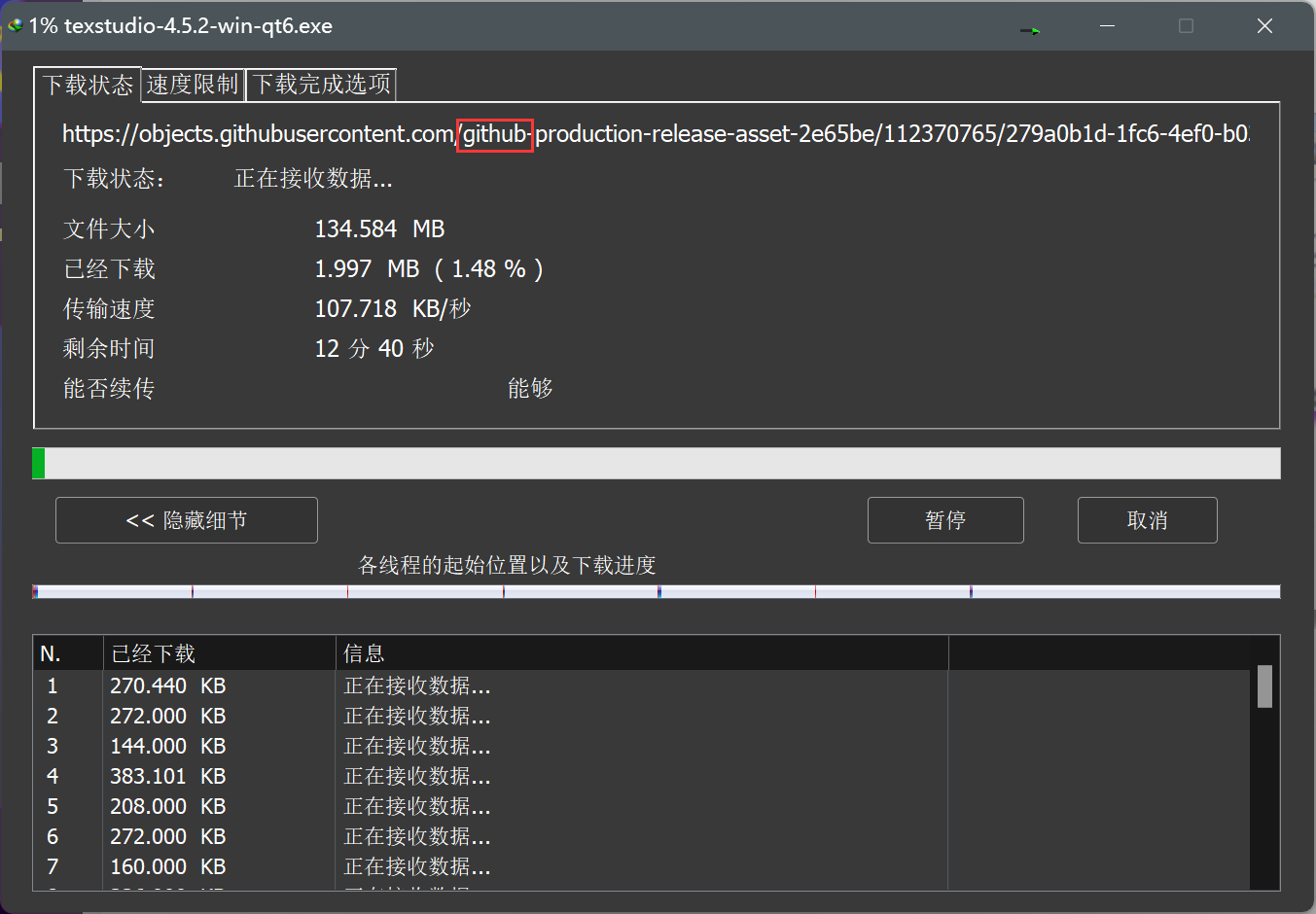Select the vertical scrollbar thumb in thread list
The width and height of the screenshot is (1316, 914).
pyautogui.click(x=1264, y=686)
